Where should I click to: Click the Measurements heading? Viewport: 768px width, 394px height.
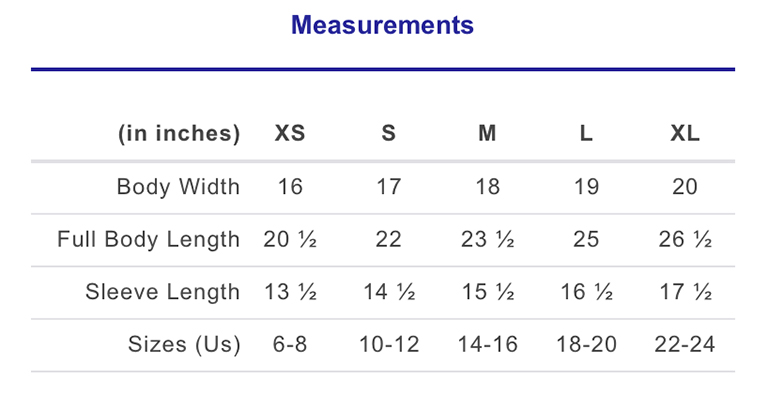[383, 25]
